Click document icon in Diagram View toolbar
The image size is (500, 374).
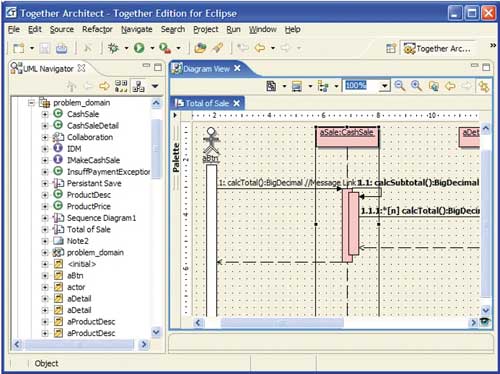271,86
